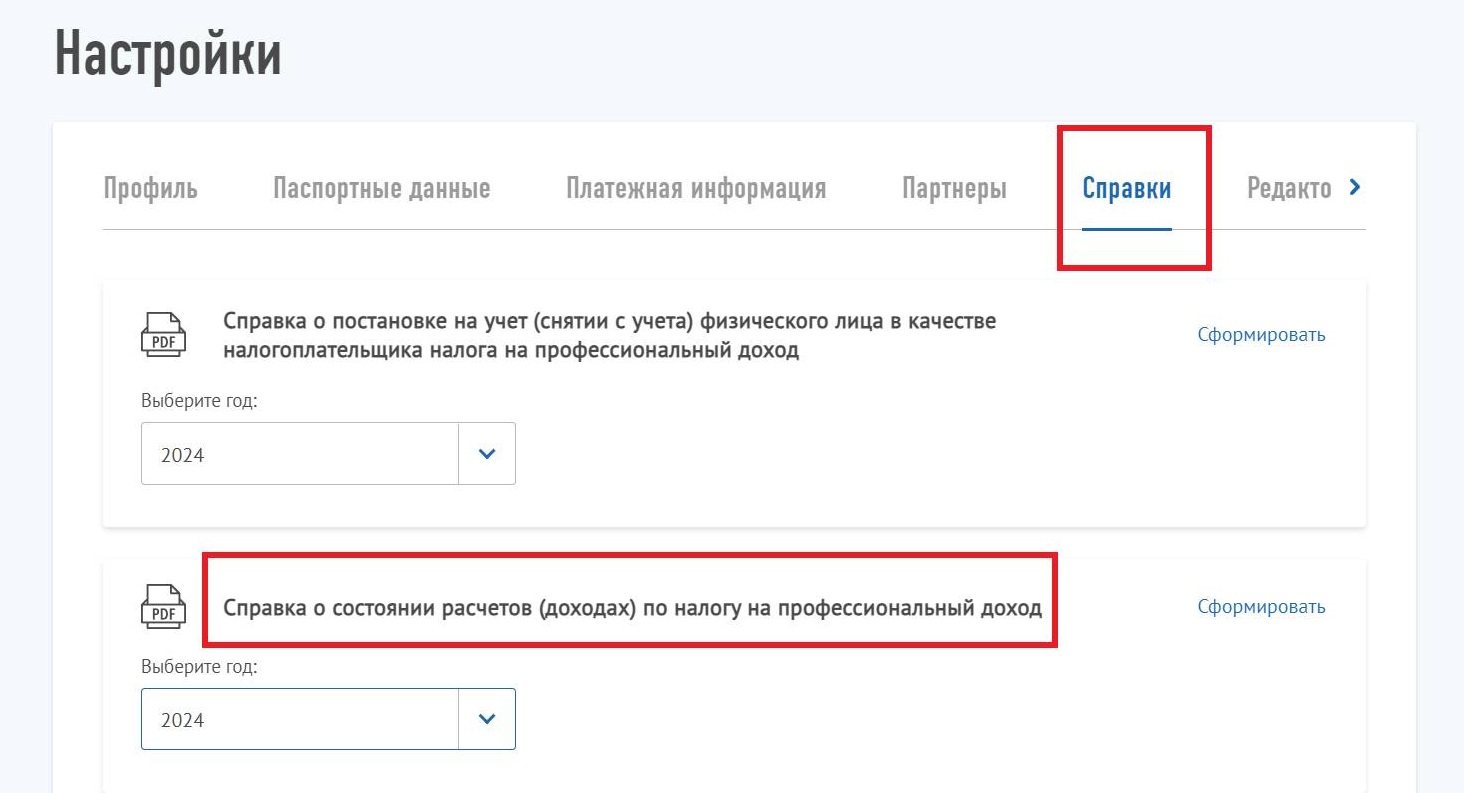
Task: Open the Партнеры tab
Action: tap(954, 187)
